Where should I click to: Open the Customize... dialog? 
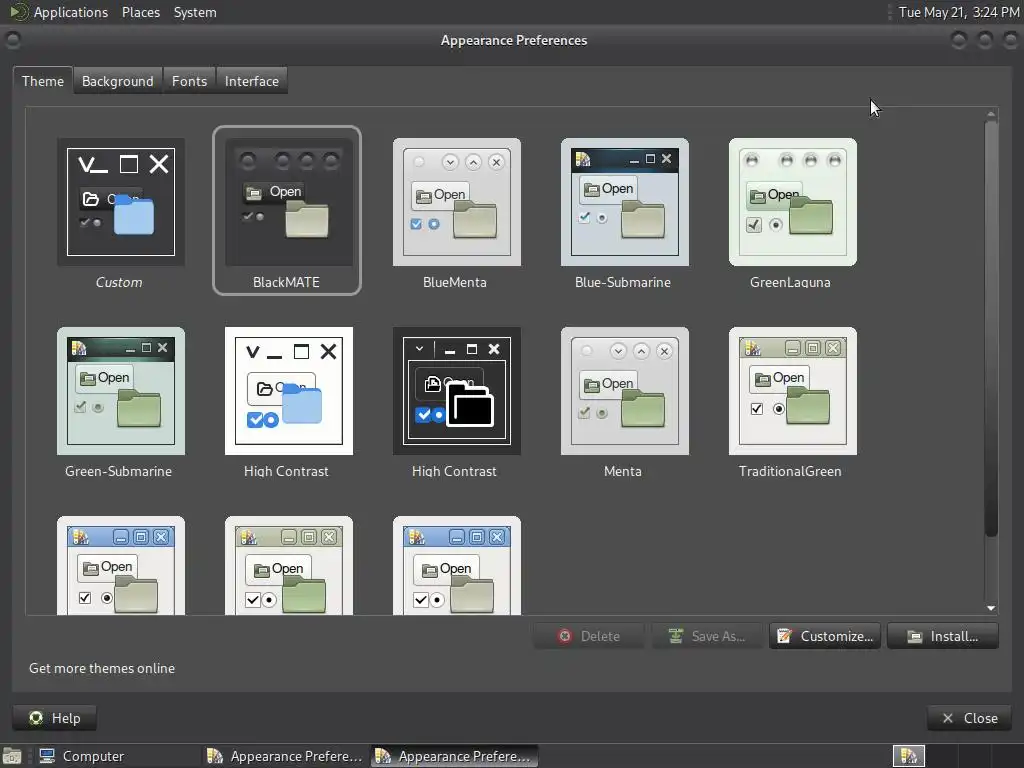[825, 636]
